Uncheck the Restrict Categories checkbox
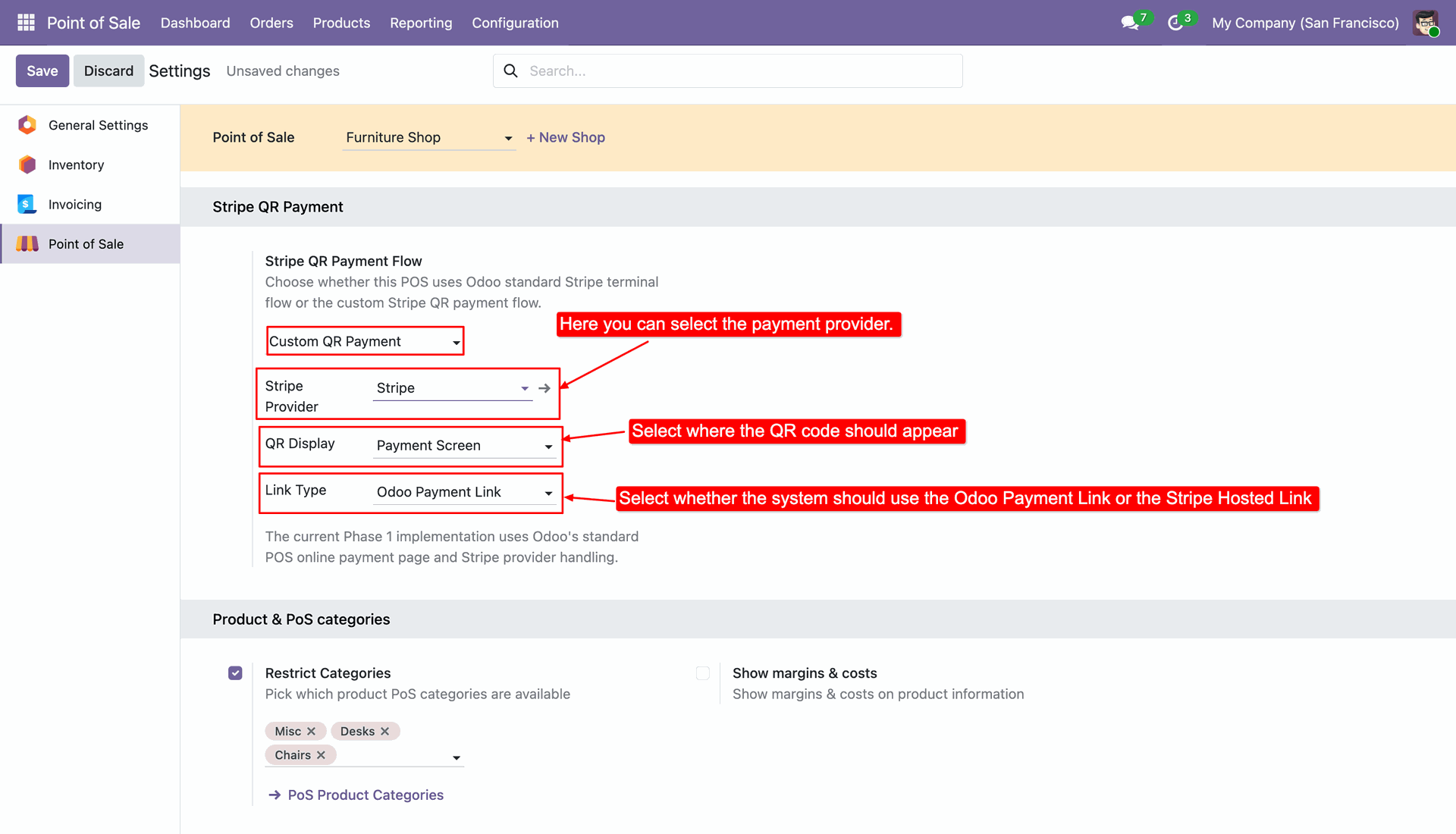The width and height of the screenshot is (1456, 834). coord(235,673)
